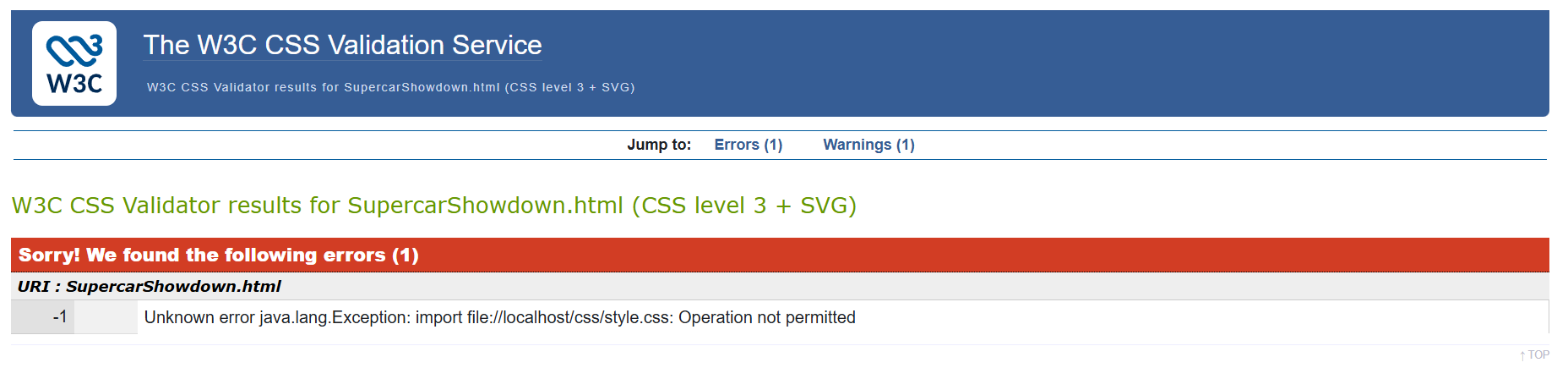The image size is (1568, 368).
Task: Click the red 'Sorry! We found the following errors' heading
Action: [780, 255]
